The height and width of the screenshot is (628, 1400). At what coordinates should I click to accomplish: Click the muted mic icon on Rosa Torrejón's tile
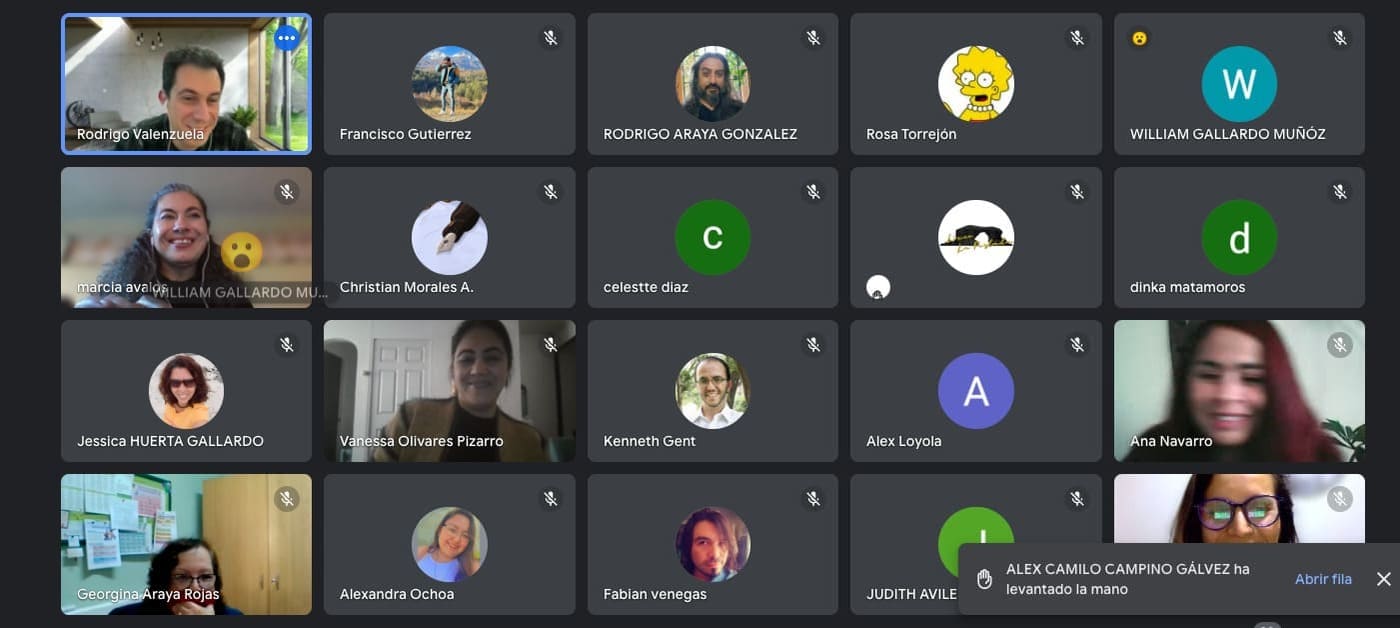pyautogui.click(x=1077, y=38)
